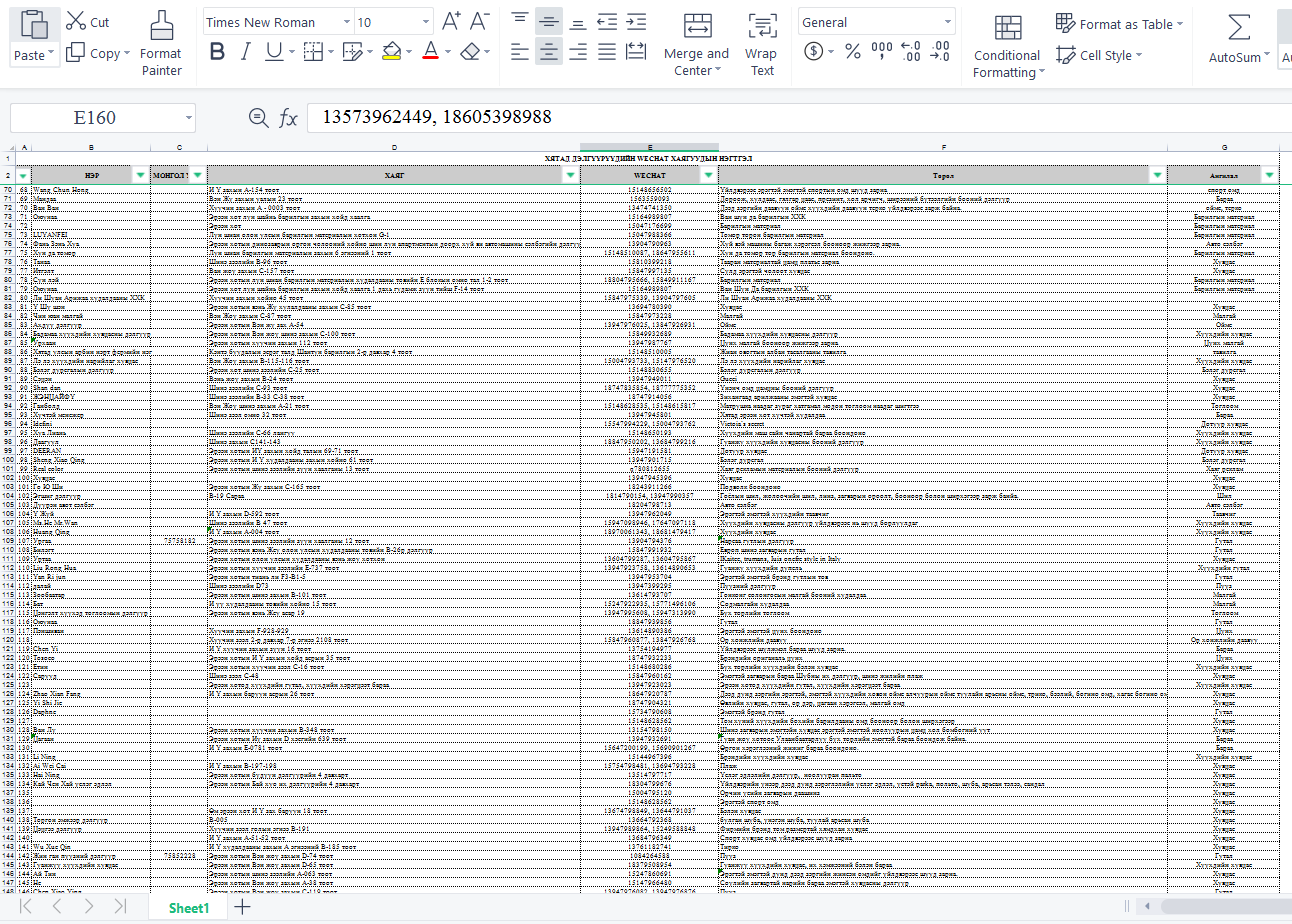Select column F header
The width and height of the screenshot is (1292, 924).
click(942, 148)
